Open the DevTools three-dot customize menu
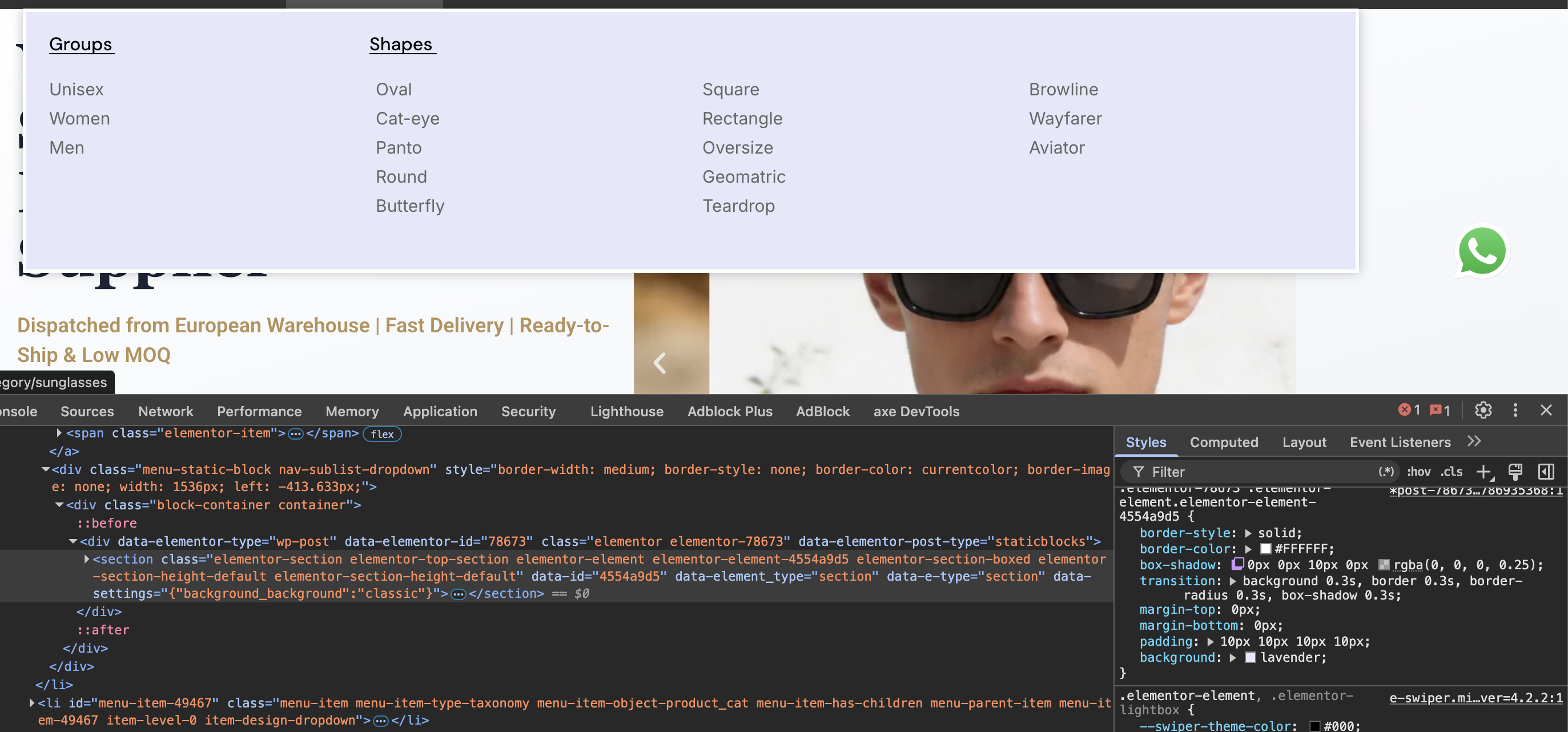 [1515, 411]
